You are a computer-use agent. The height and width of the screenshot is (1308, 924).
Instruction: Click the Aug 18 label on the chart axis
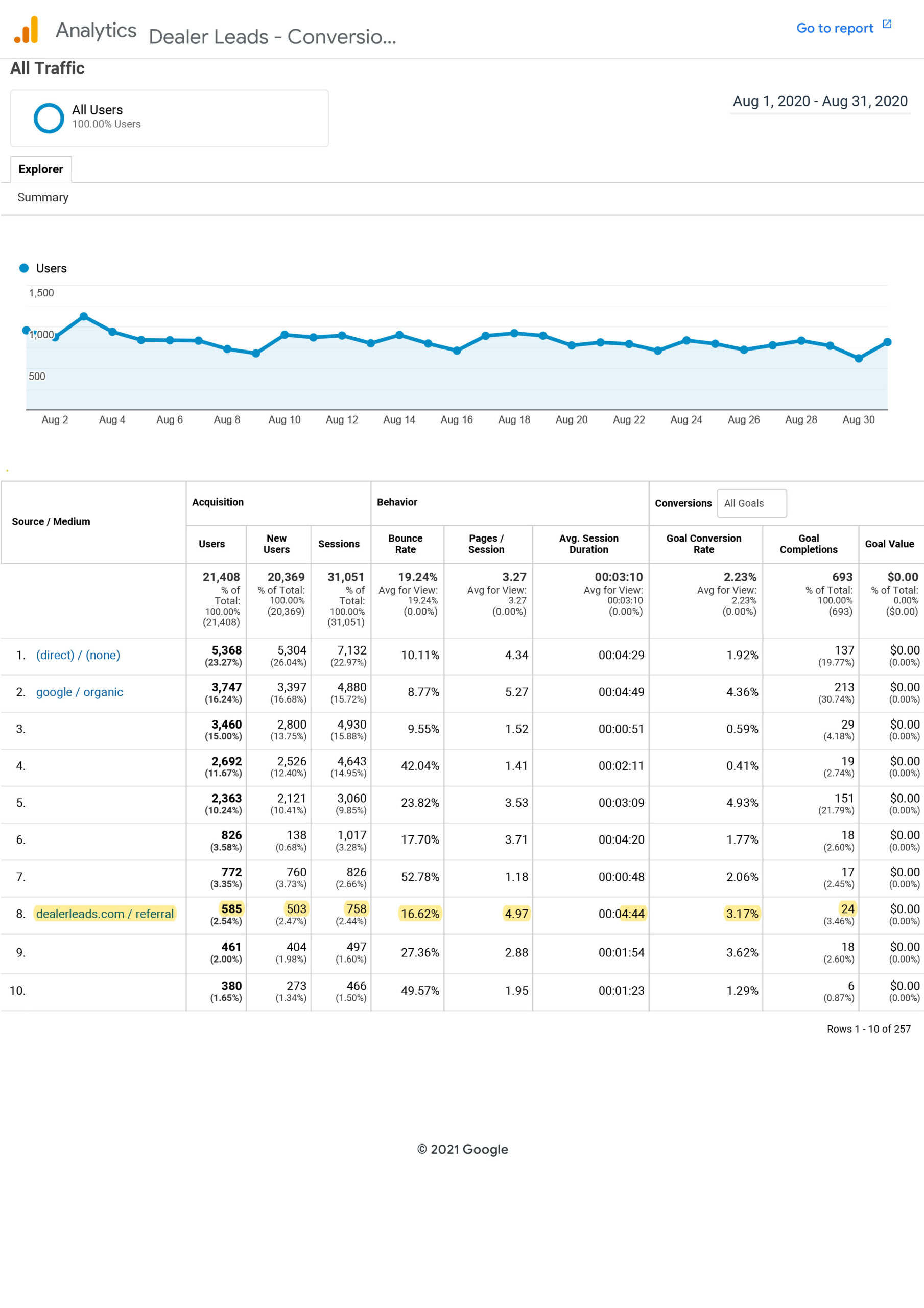point(514,420)
